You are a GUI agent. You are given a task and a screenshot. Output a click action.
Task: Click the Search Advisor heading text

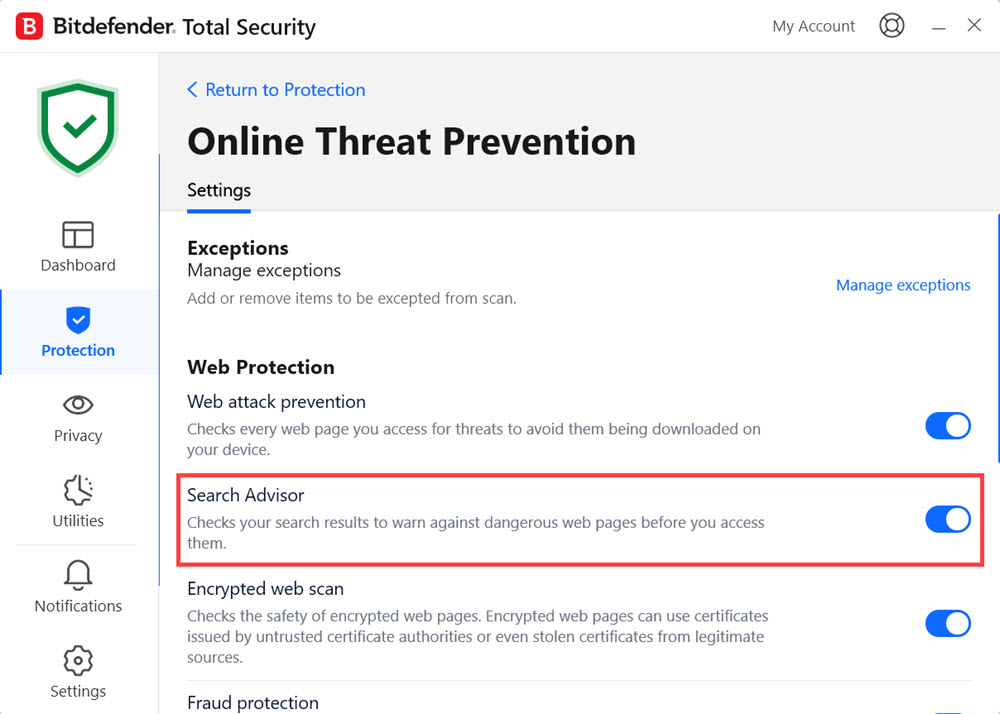246,495
